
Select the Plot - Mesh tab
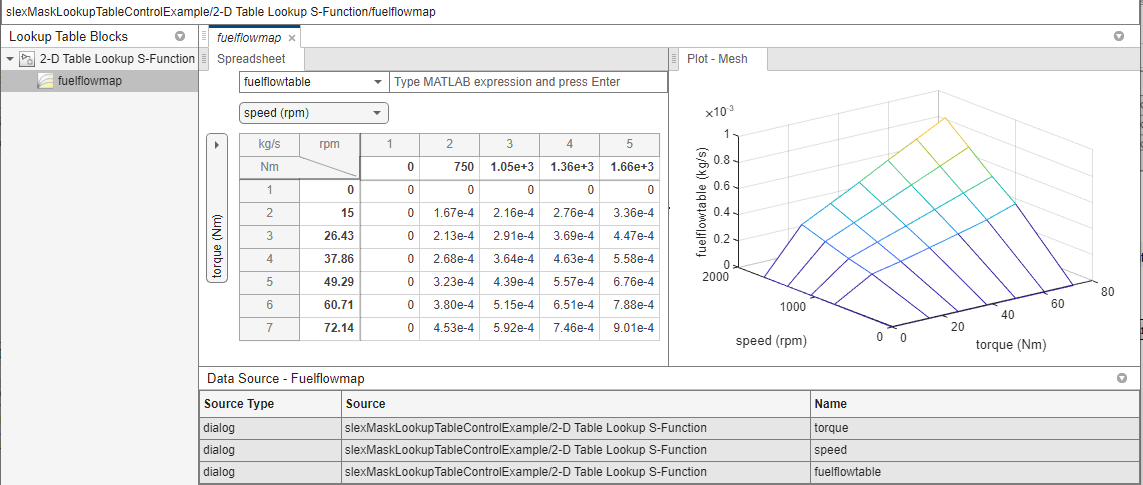[x=718, y=59]
